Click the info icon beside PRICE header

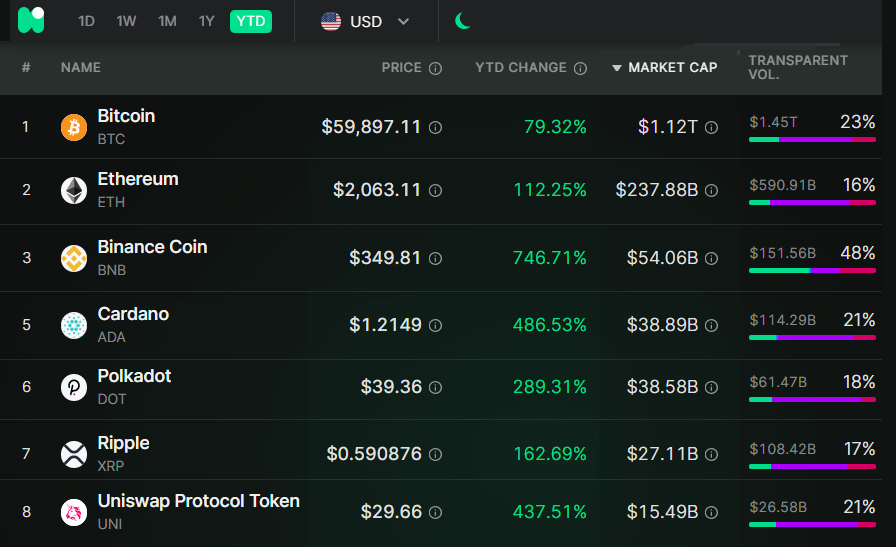click(435, 69)
